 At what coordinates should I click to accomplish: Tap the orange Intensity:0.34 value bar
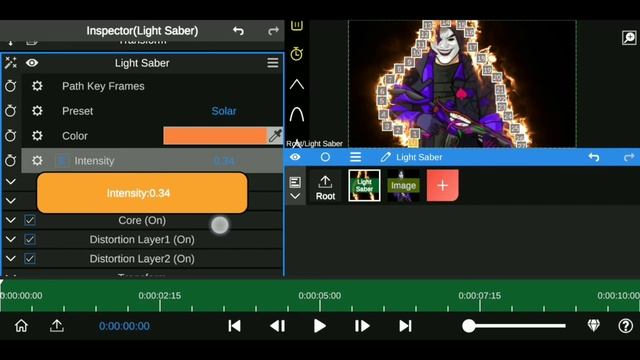(x=142, y=193)
